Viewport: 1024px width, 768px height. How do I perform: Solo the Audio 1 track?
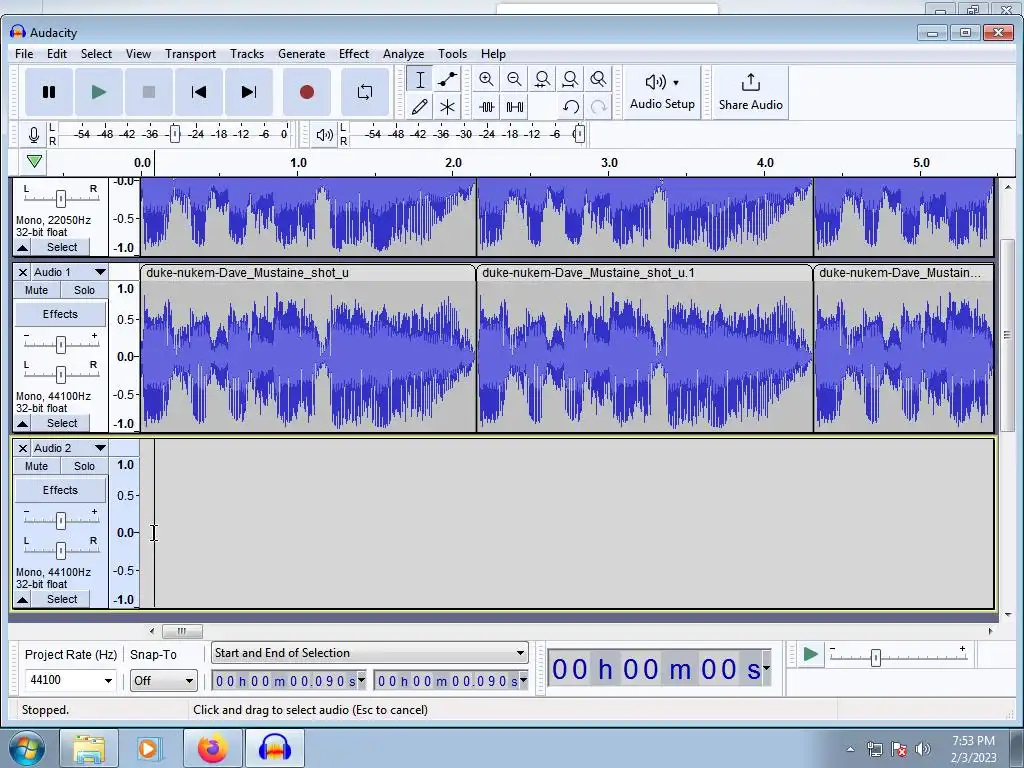pyautogui.click(x=84, y=290)
